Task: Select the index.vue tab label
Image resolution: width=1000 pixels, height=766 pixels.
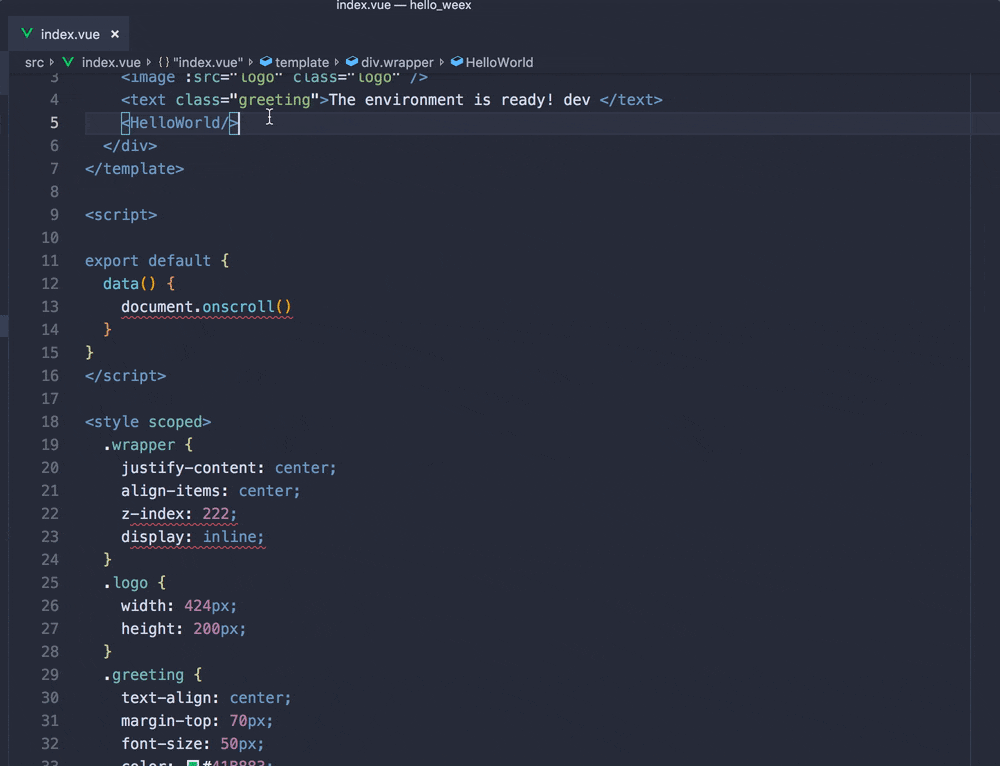Action: point(70,34)
